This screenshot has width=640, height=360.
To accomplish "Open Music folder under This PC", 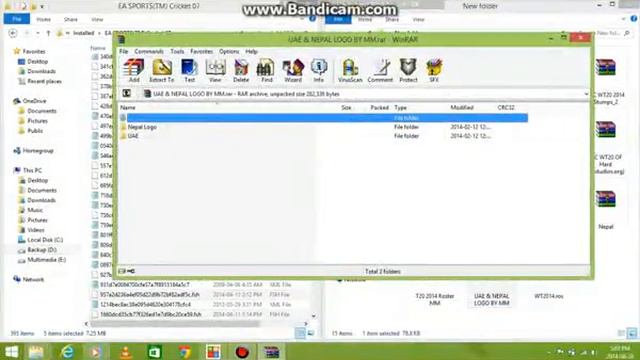I will (x=35, y=210).
